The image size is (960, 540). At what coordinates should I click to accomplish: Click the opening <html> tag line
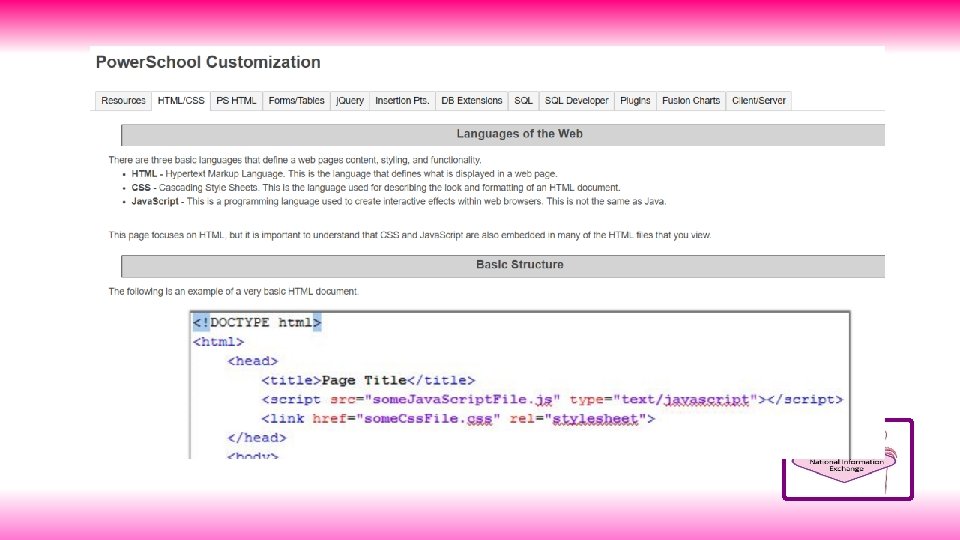click(x=219, y=342)
